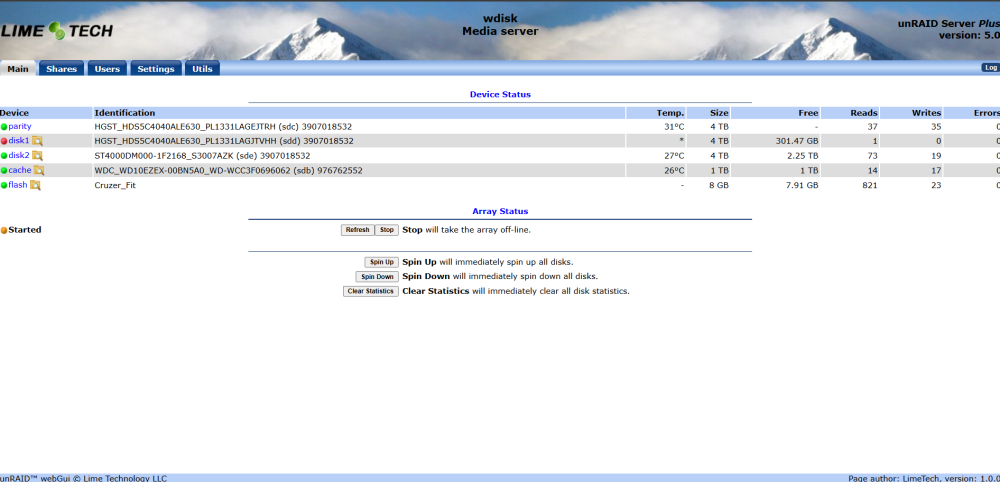Click the ST4000DM000 identification text
Viewport: 1000px width, 482px height.
202,156
